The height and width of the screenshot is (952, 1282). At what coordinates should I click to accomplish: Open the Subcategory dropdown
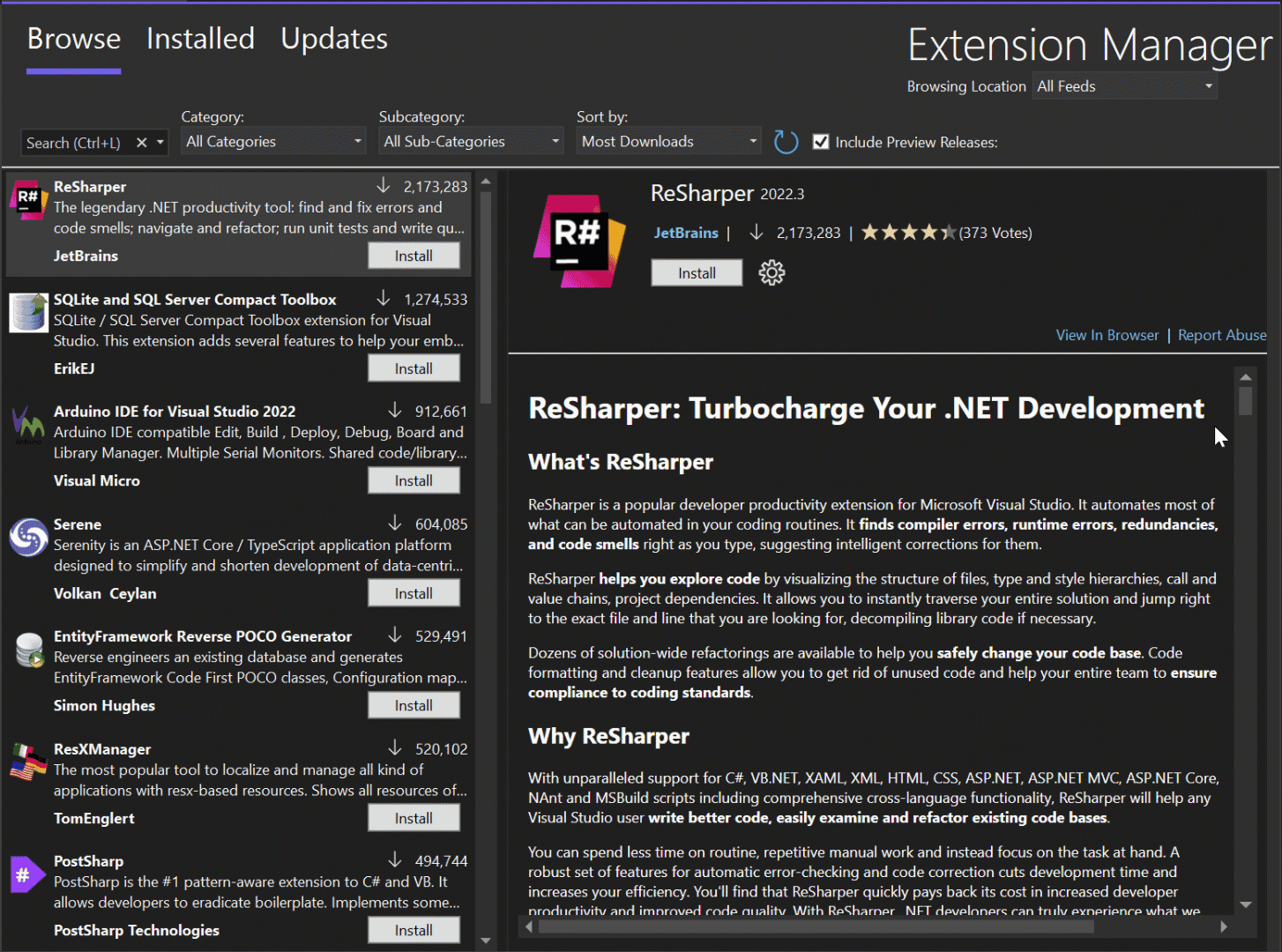click(x=472, y=141)
